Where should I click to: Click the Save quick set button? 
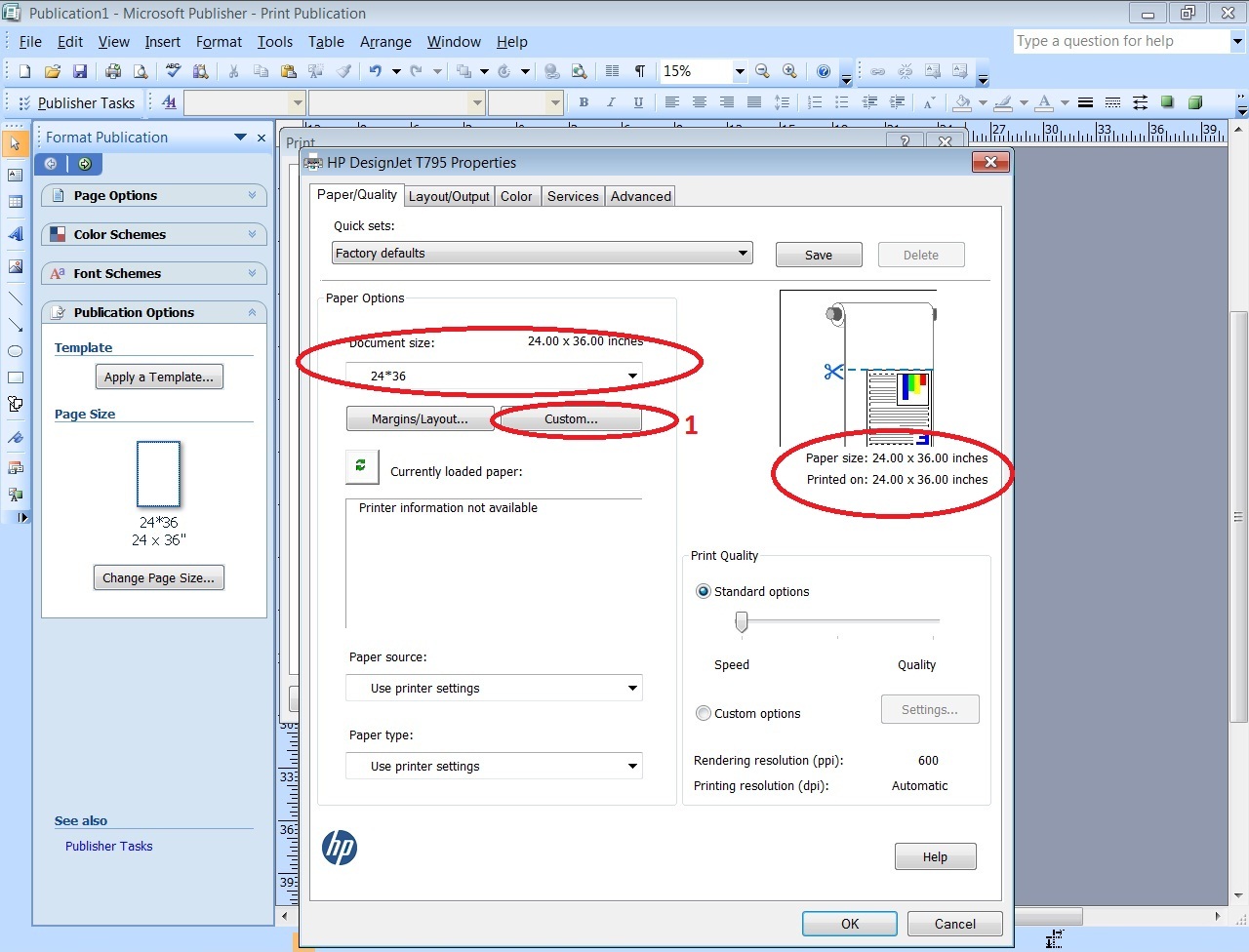819,255
